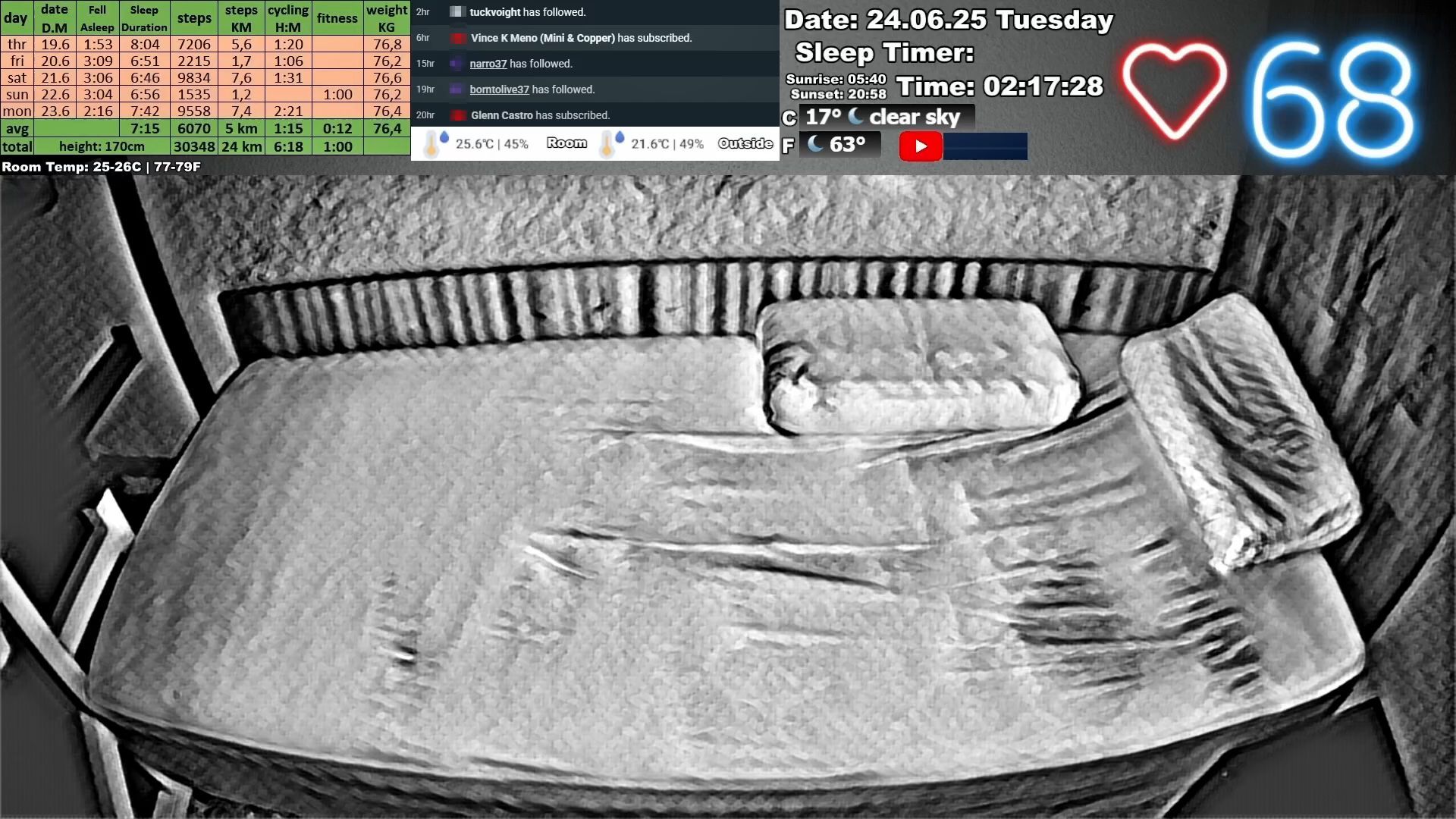Click the moon icon beside 63°

(816, 143)
